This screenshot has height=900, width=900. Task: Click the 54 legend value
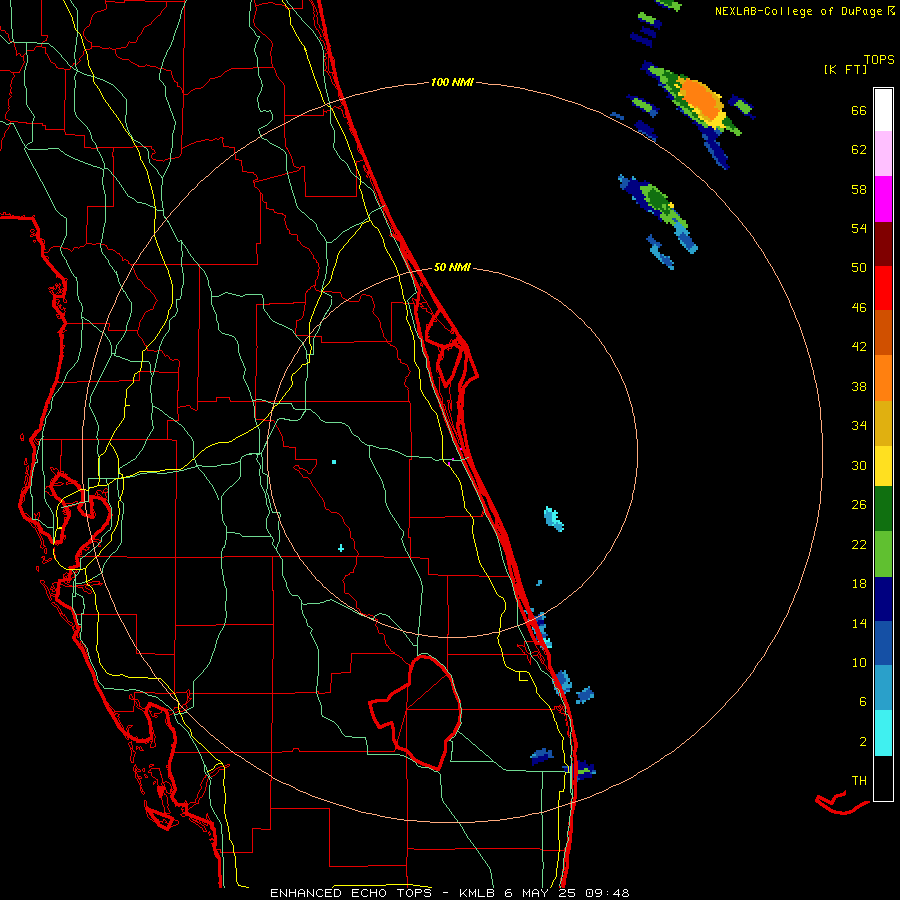(859, 228)
